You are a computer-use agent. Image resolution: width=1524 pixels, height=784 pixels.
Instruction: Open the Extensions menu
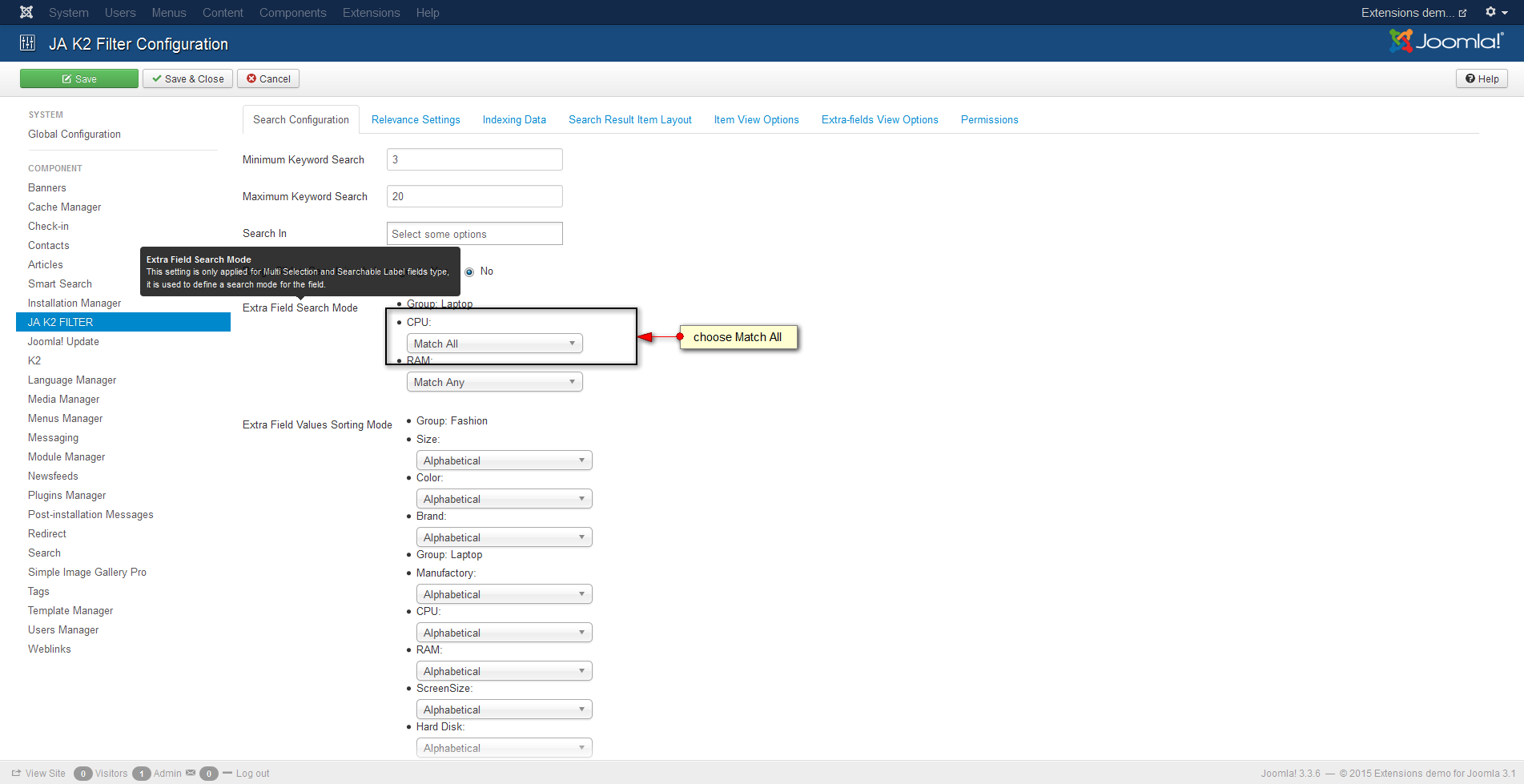coord(372,13)
